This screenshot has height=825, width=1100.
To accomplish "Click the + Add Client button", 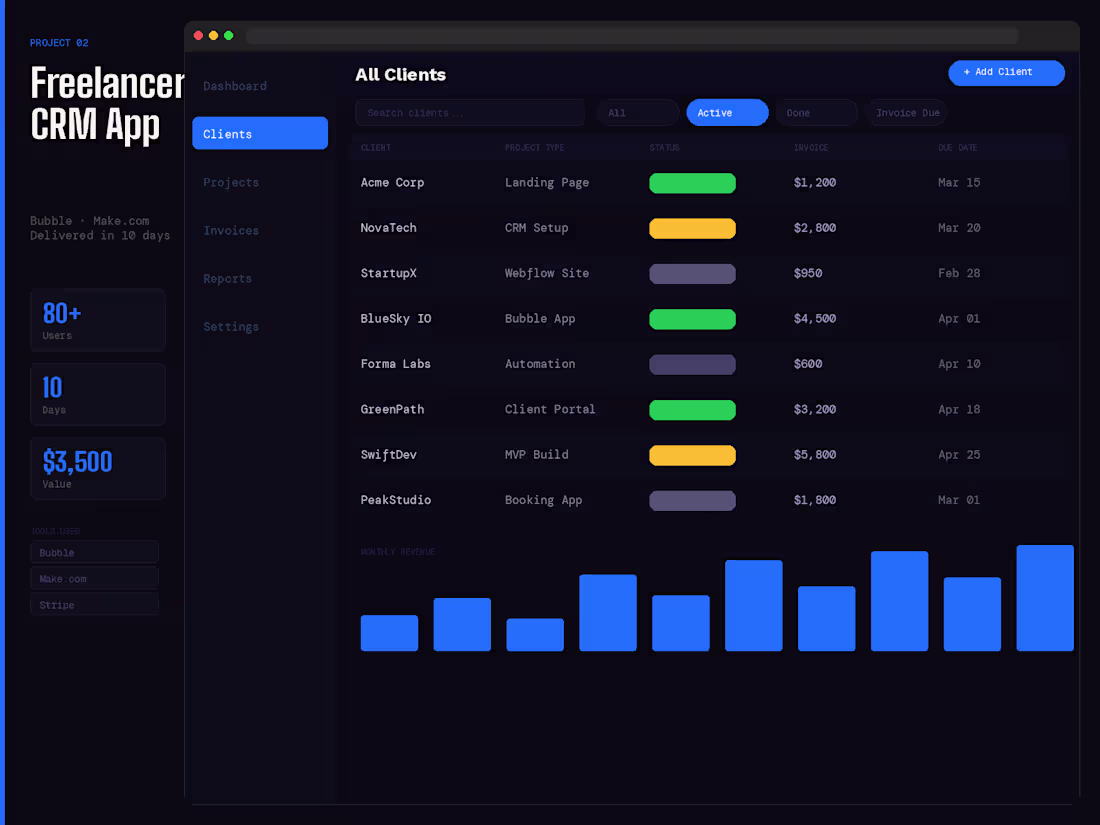I will pyautogui.click(x=1006, y=72).
